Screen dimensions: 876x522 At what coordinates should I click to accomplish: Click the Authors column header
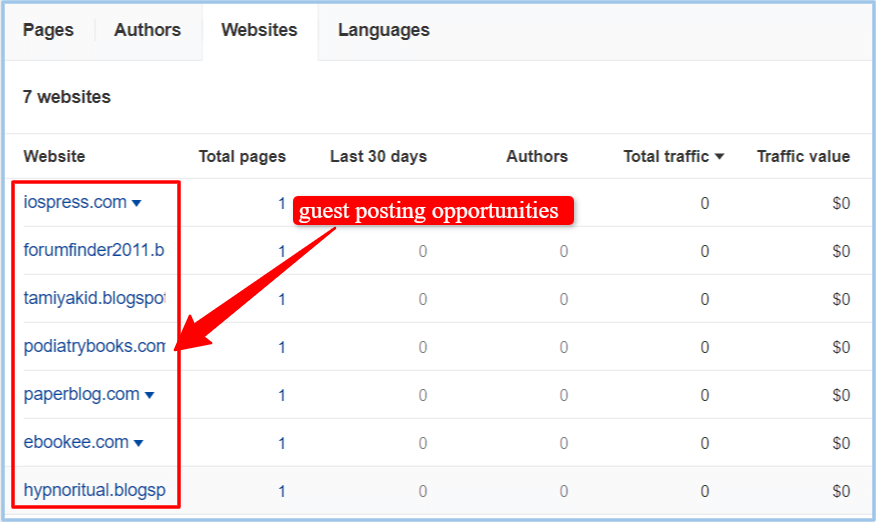(537, 156)
